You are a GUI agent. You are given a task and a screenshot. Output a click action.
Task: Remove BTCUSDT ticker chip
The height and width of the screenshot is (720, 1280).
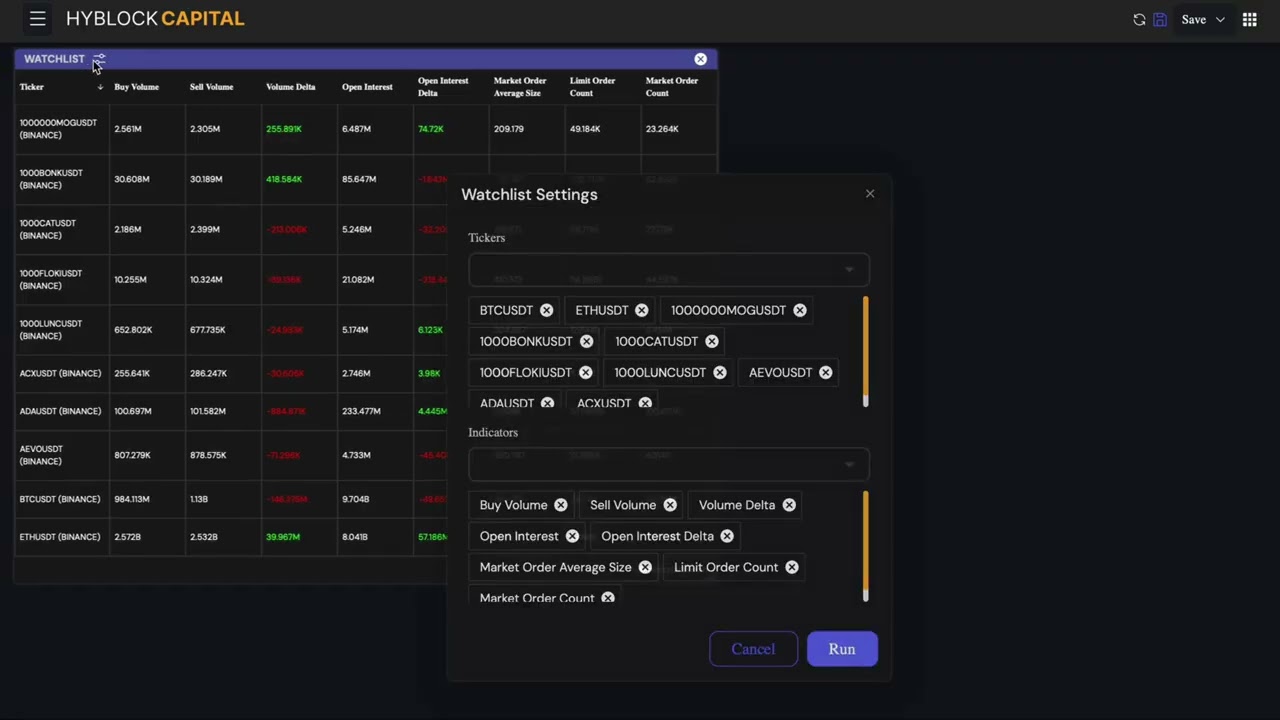(546, 310)
